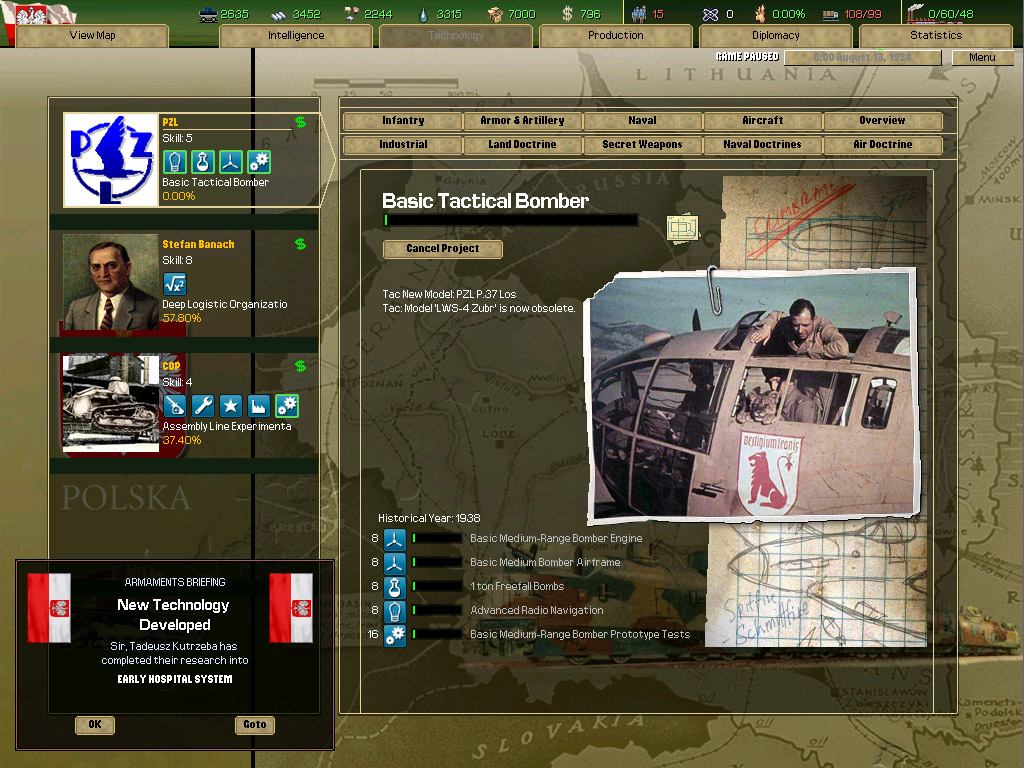Image resolution: width=1024 pixels, height=768 pixels.
Task: Click the green dollar sign on Stefan Banach
Action: (300, 244)
